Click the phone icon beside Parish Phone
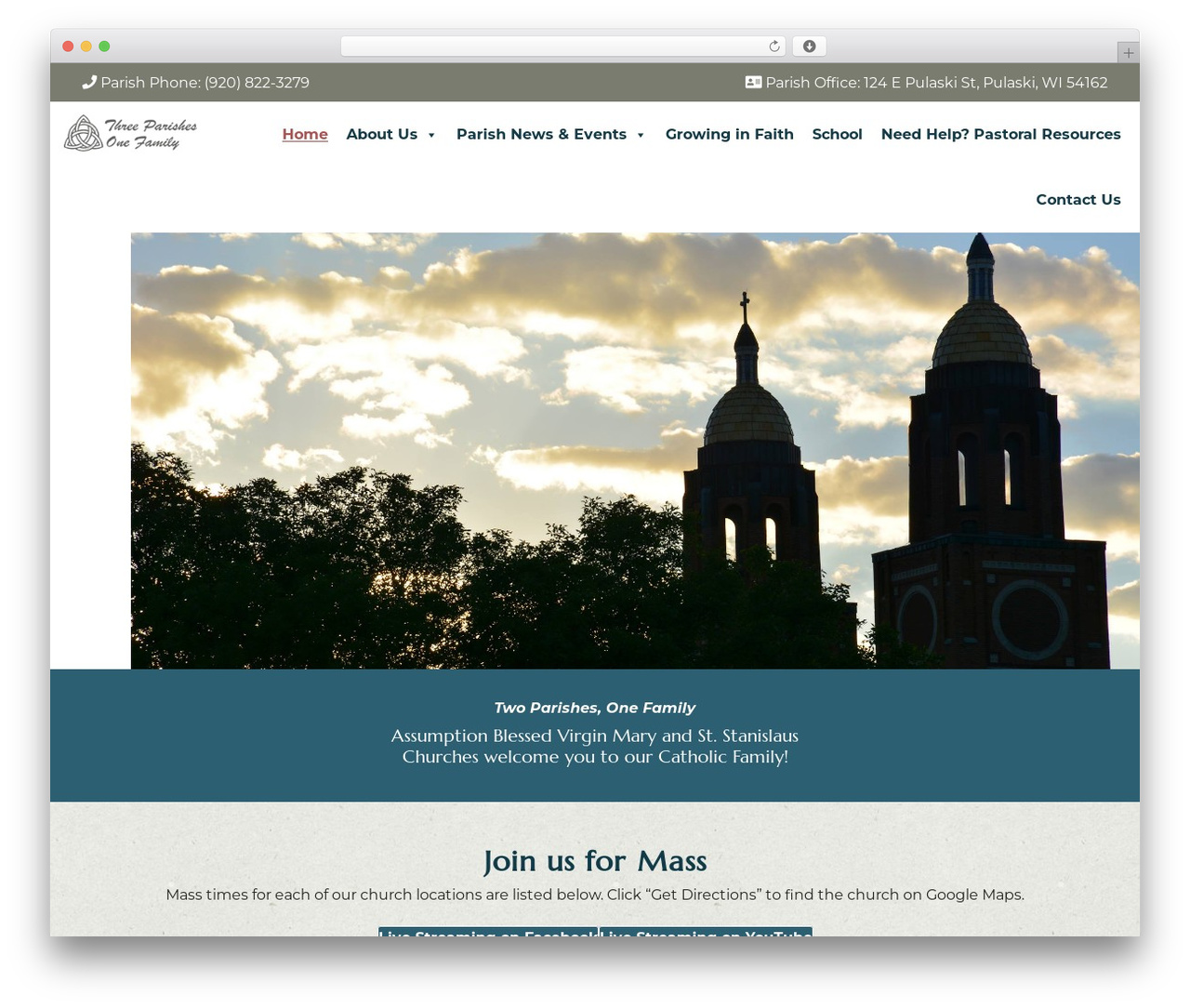 point(89,82)
